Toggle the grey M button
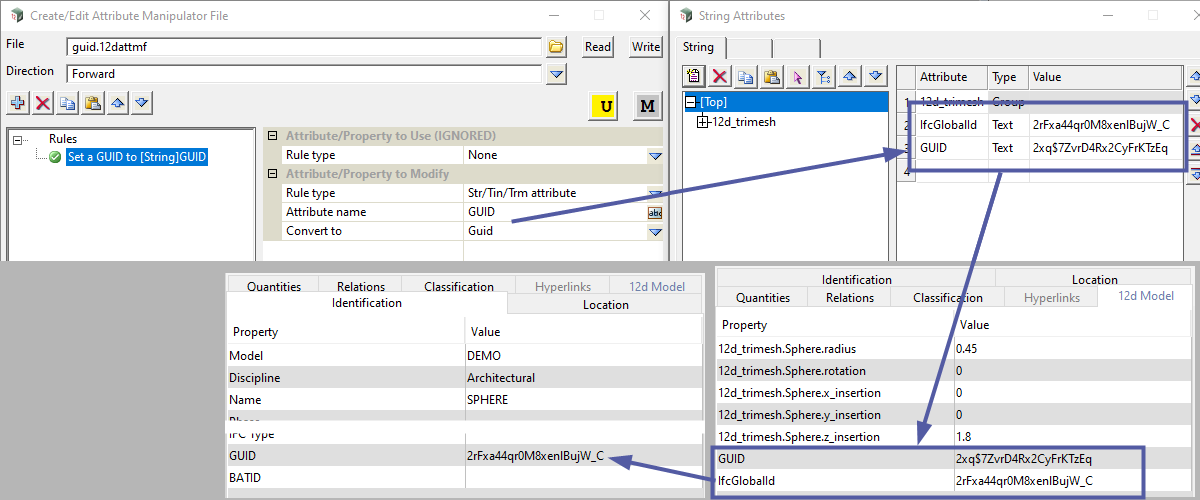This screenshot has width=1200, height=500. pos(647,106)
